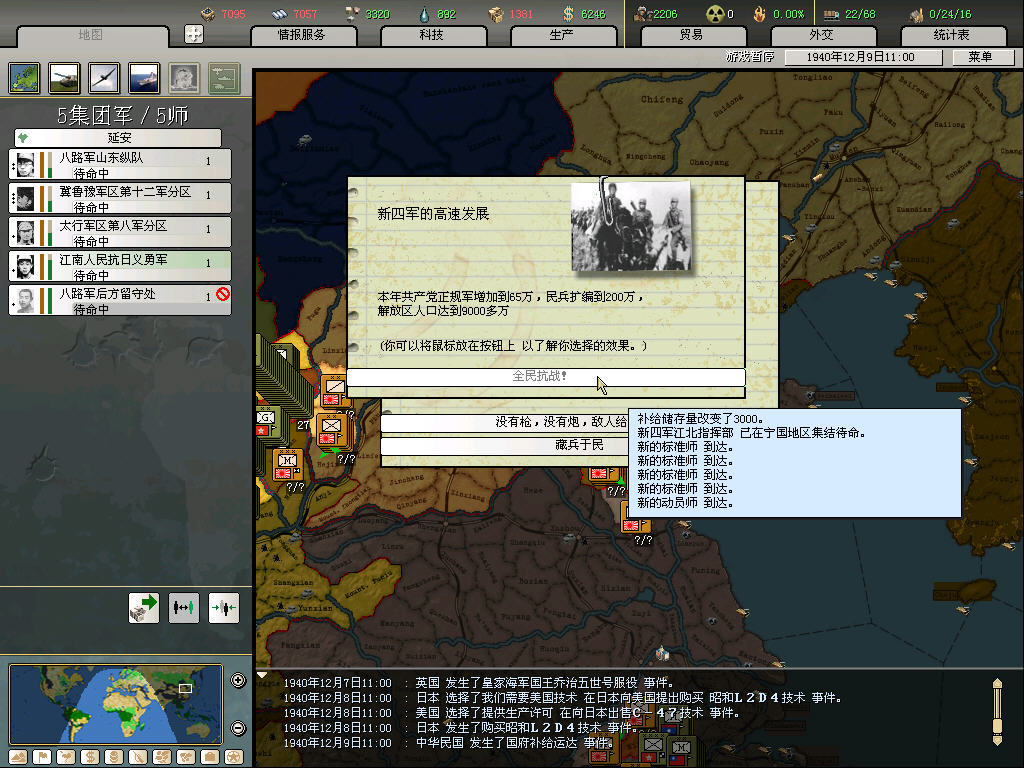This screenshot has height=768, width=1024.
Task: Select the 八路军山东纵队 army unit
Action: pos(120,164)
